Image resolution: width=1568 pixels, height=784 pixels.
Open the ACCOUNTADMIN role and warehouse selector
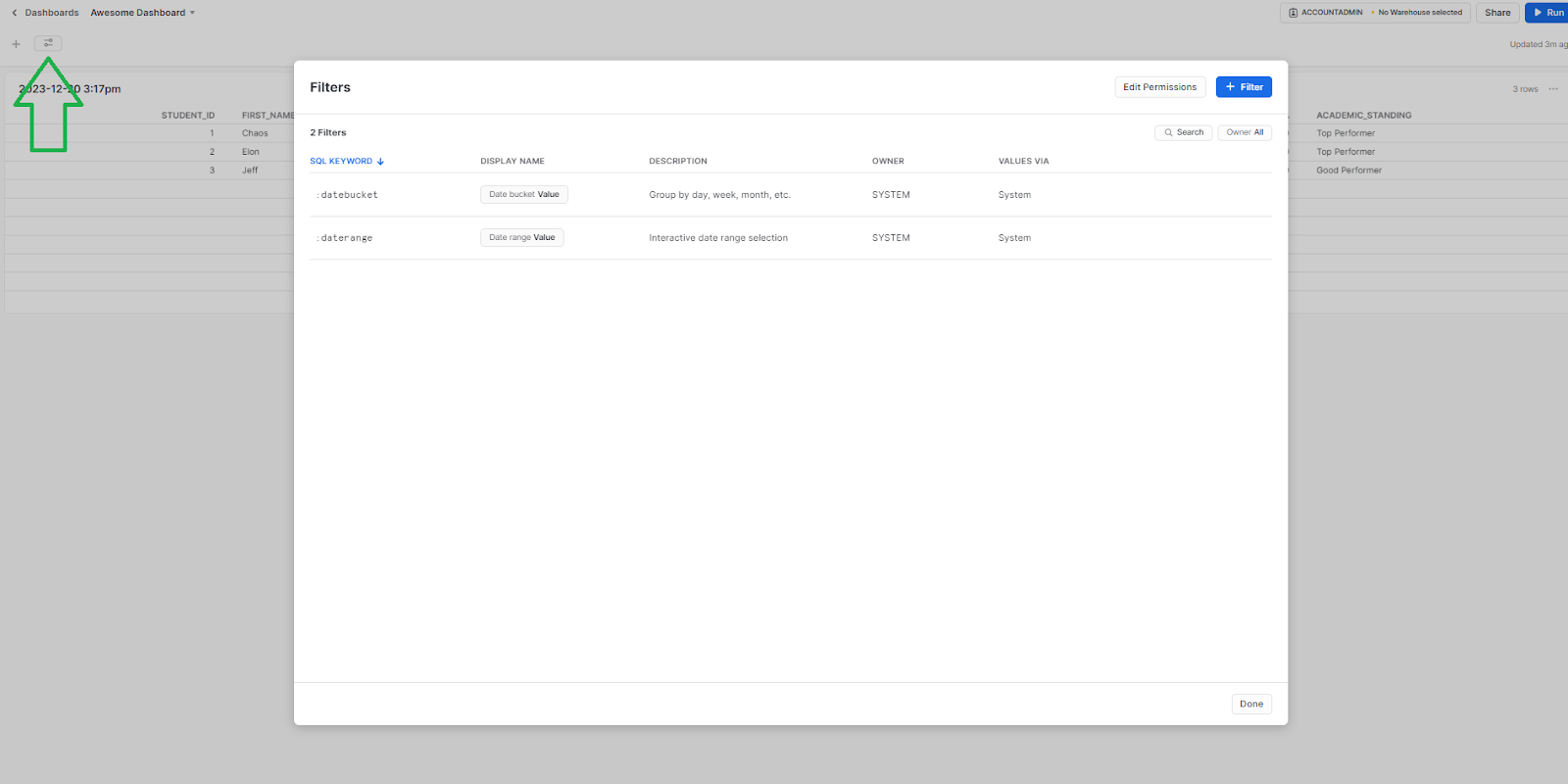[1374, 13]
